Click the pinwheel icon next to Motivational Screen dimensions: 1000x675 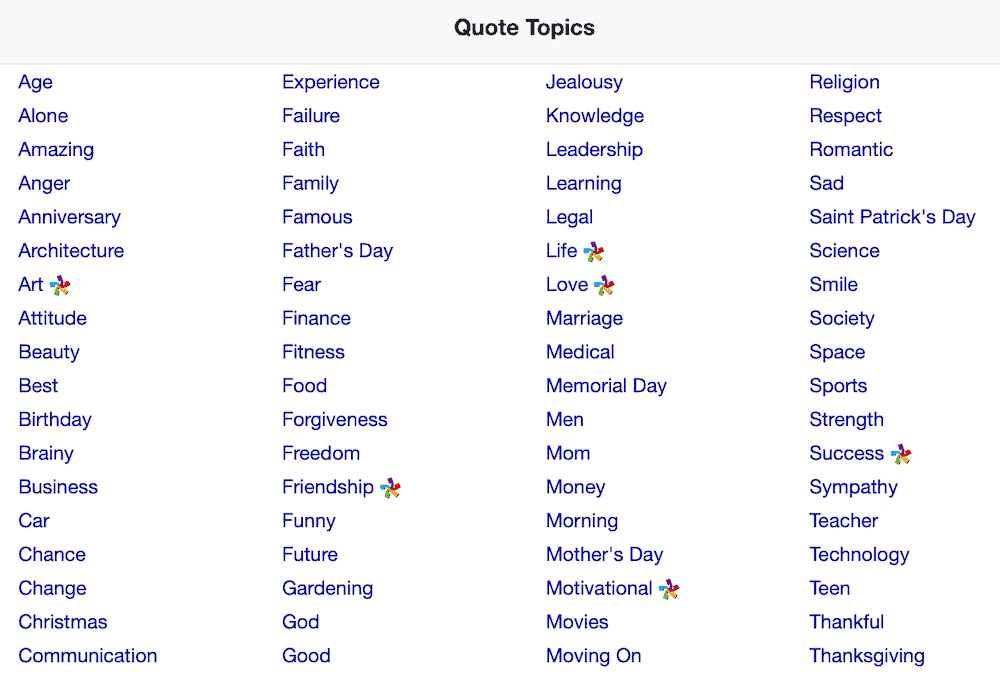tap(667, 588)
